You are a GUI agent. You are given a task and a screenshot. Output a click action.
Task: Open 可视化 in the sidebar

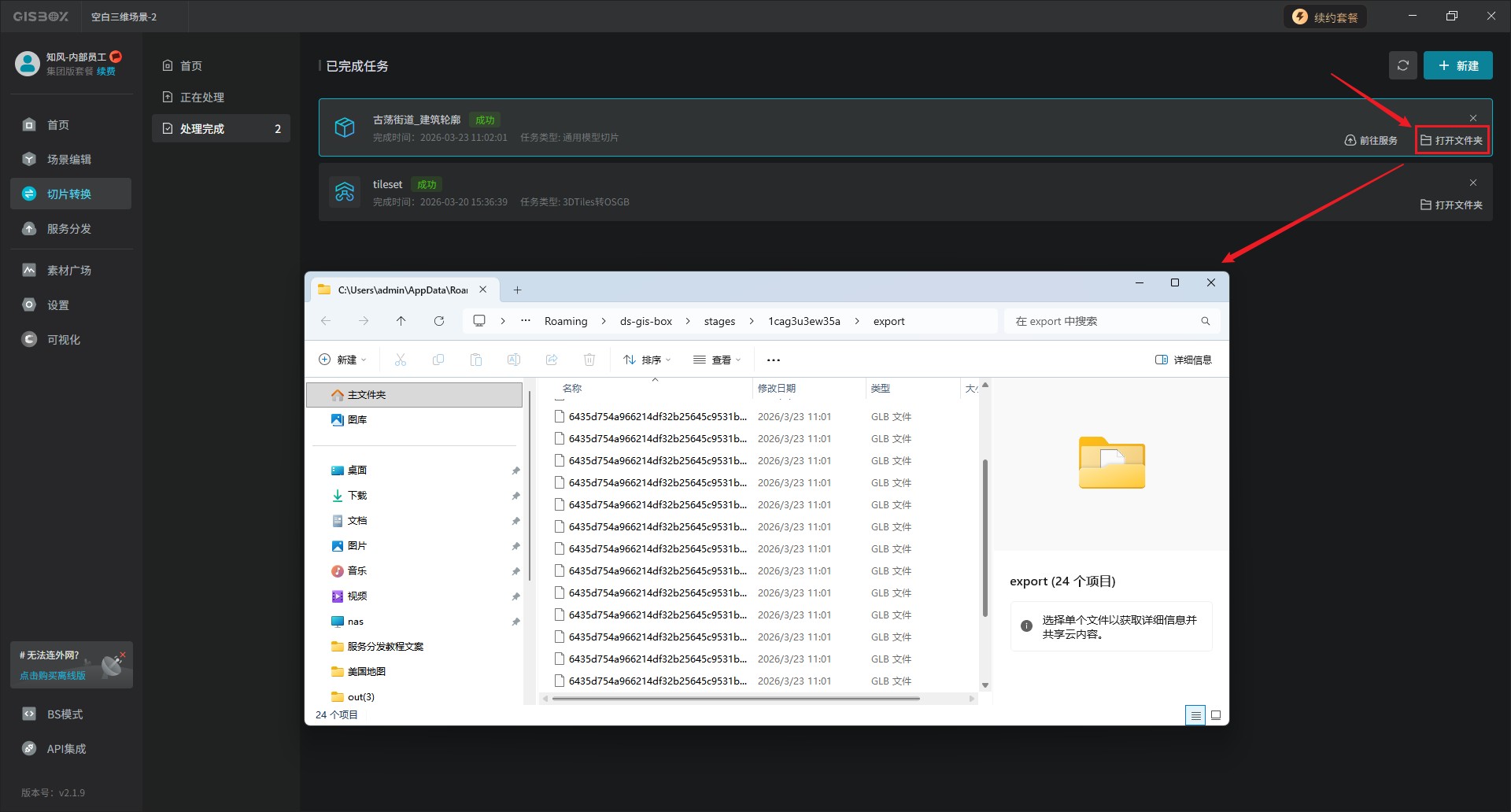pos(63,340)
